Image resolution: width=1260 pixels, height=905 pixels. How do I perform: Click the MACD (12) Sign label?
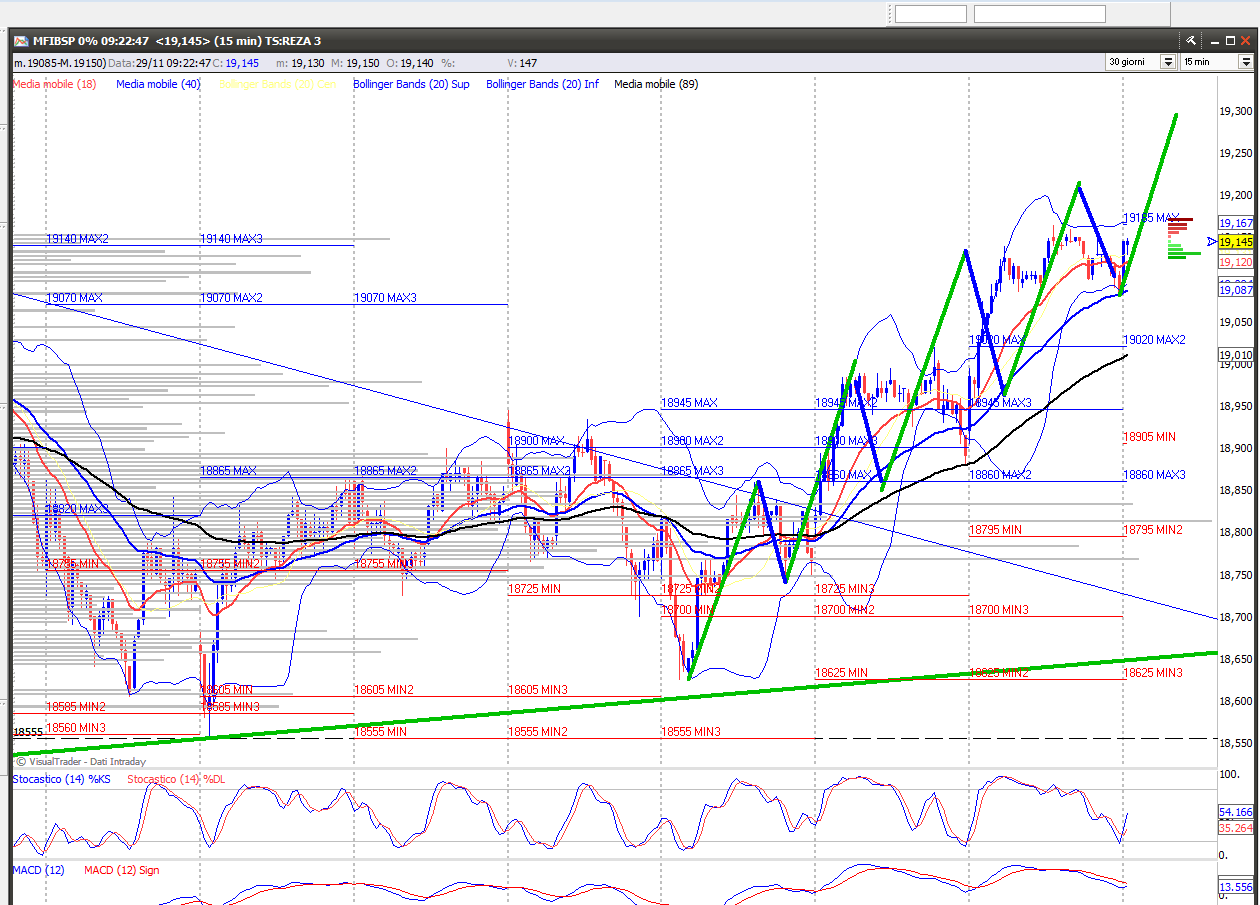click(x=122, y=870)
